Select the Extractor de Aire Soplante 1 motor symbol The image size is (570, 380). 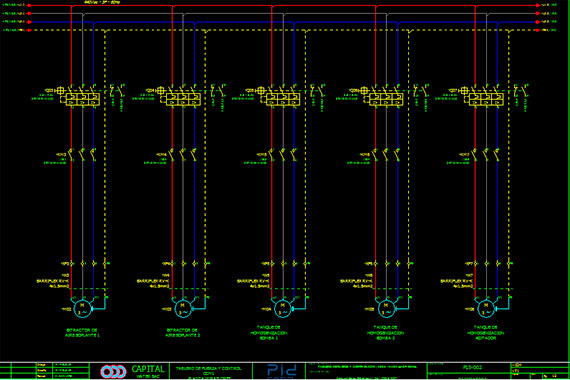tap(83, 308)
